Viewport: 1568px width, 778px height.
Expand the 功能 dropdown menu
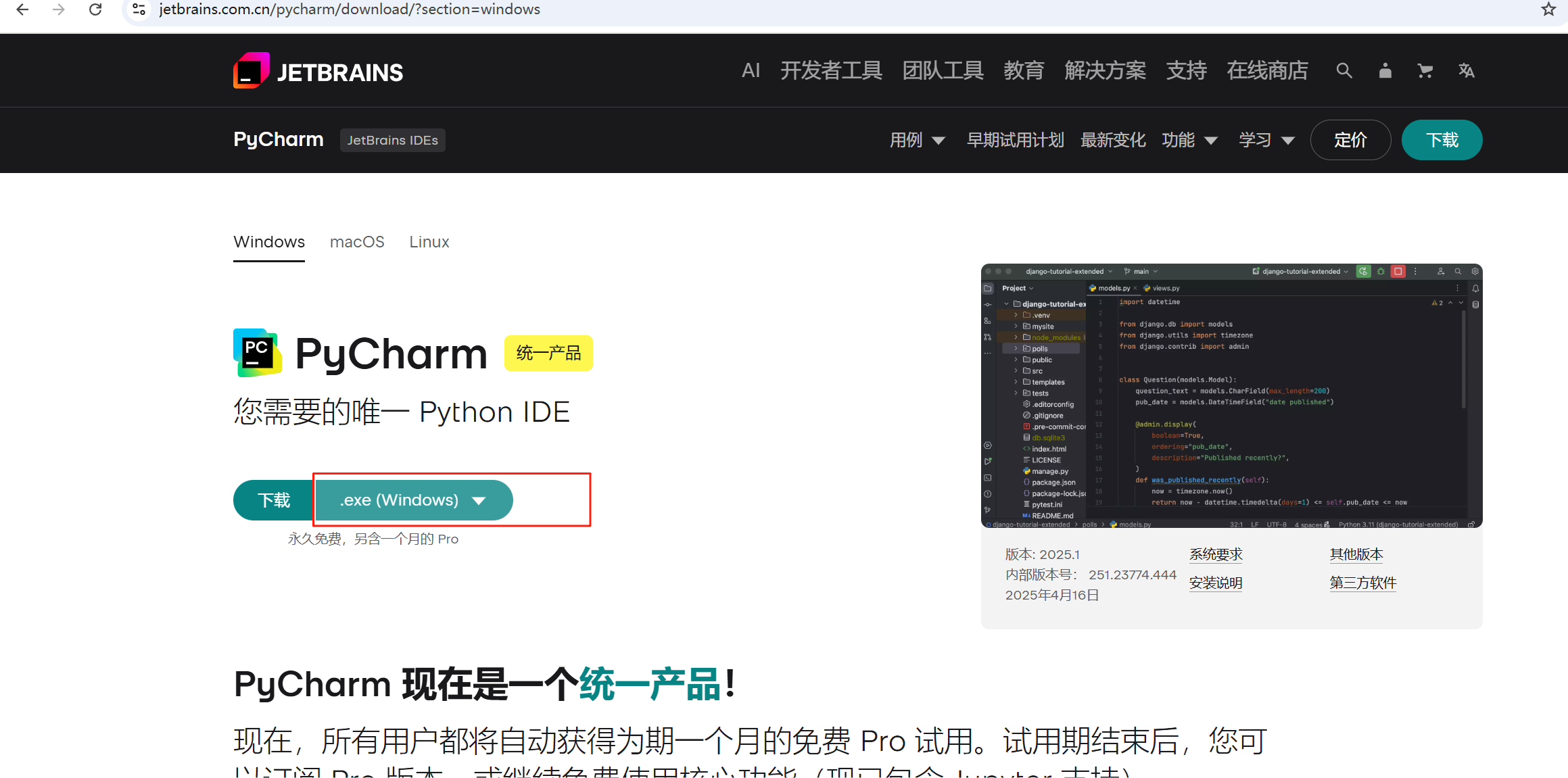[x=1189, y=140]
